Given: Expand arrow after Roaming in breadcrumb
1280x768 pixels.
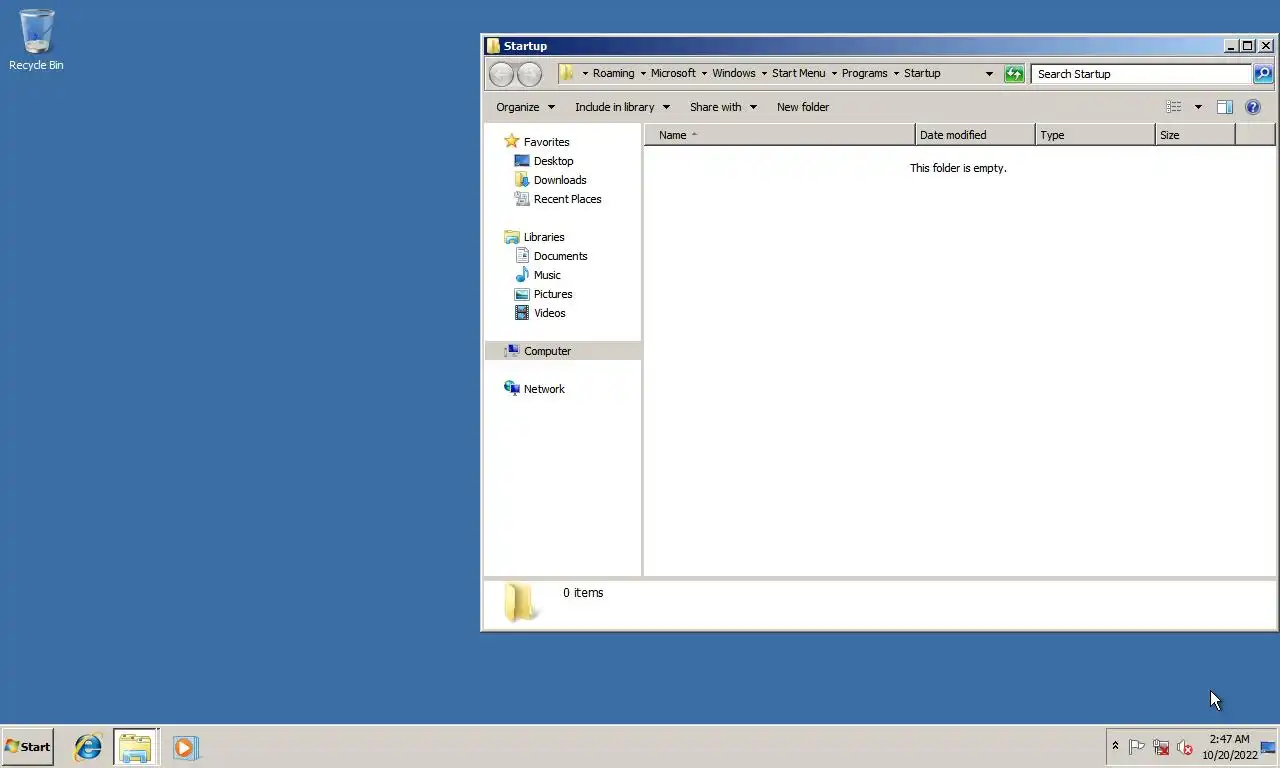Looking at the screenshot, I should click(643, 74).
